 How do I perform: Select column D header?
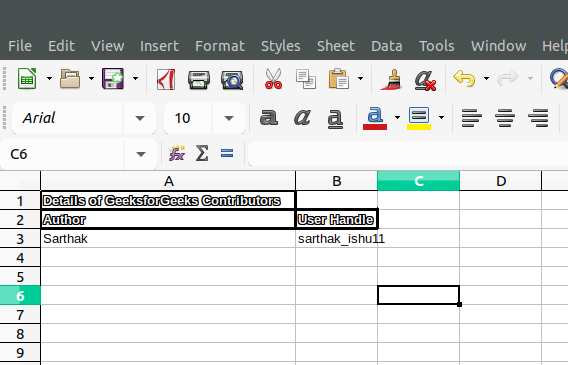(501, 181)
